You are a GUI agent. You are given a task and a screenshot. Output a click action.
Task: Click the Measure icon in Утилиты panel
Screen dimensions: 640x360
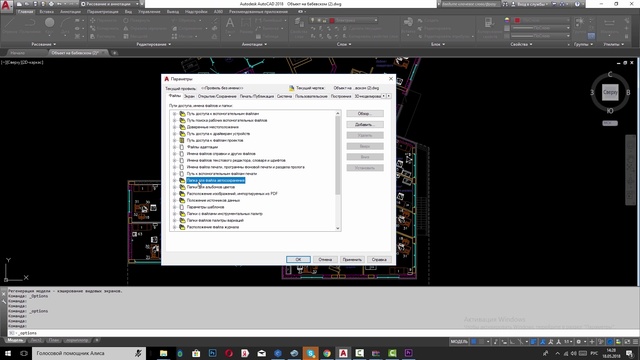[609, 24]
